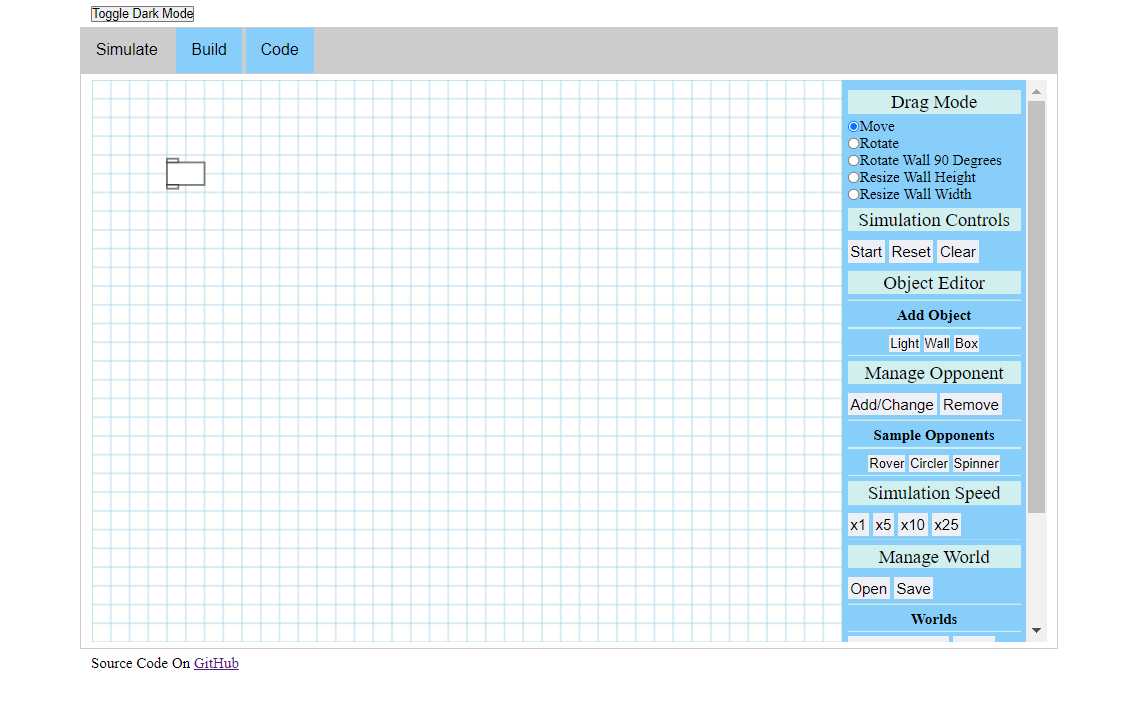1123x711 pixels.
Task: Click the Simulation Controls heading
Action: pos(934,220)
